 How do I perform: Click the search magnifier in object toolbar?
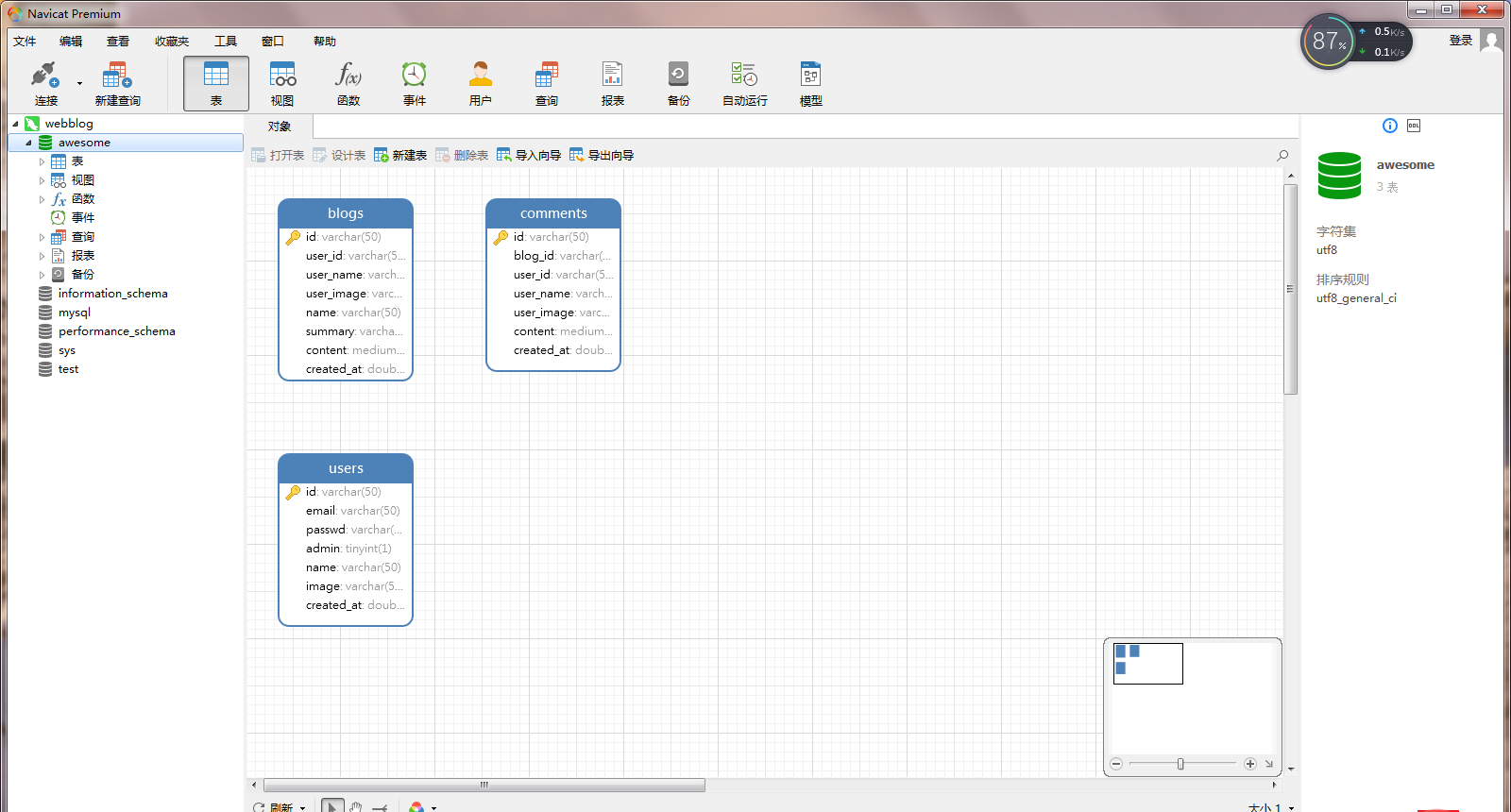pos(1282,155)
